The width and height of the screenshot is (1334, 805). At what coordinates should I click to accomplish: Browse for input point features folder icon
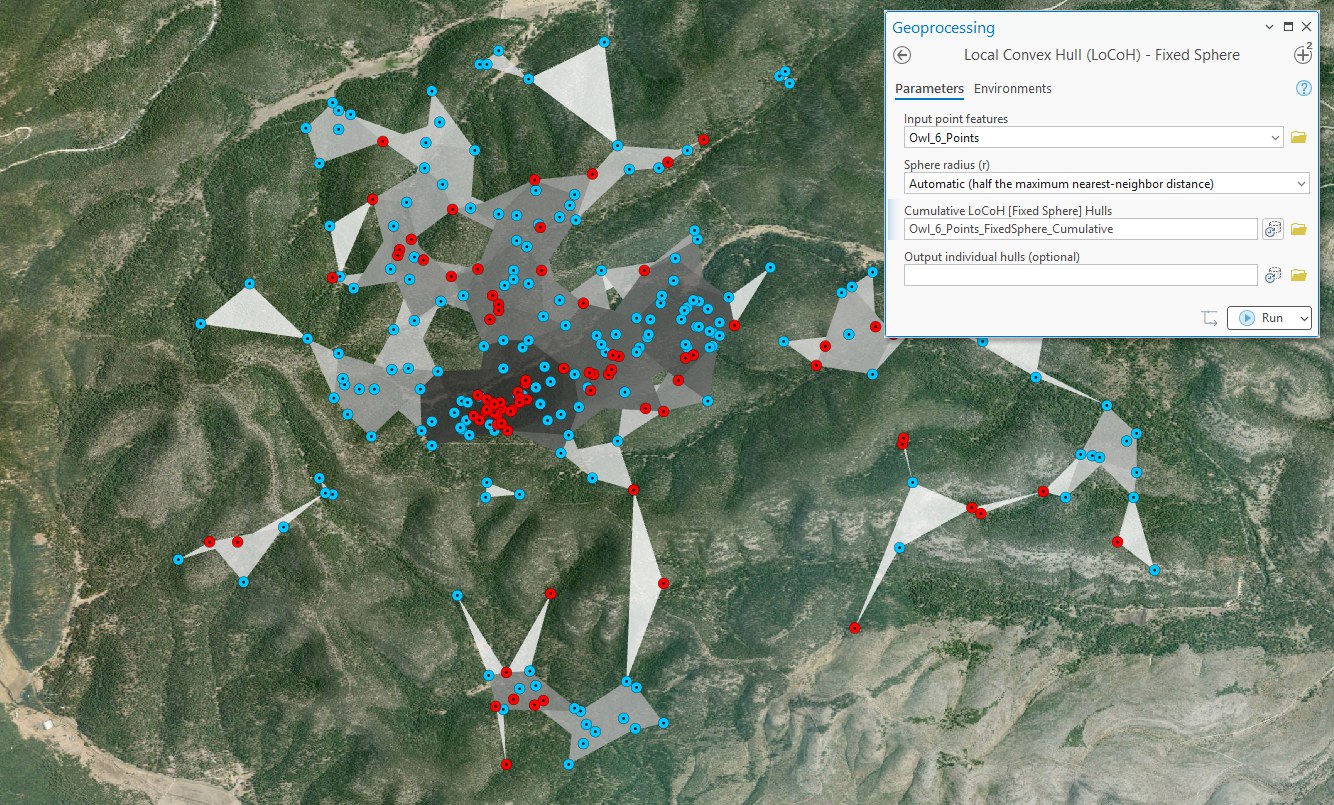pos(1298,137)
